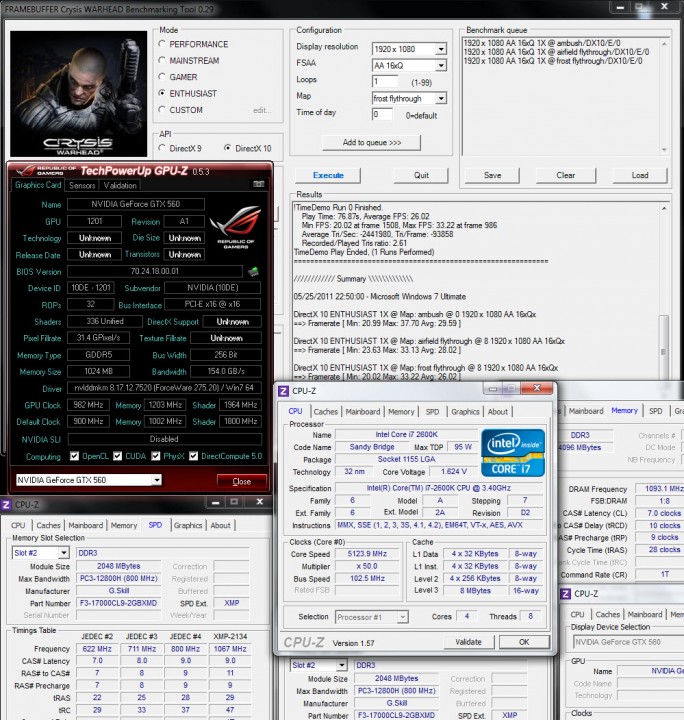Open Processor #1 selection dropdown

403,617
